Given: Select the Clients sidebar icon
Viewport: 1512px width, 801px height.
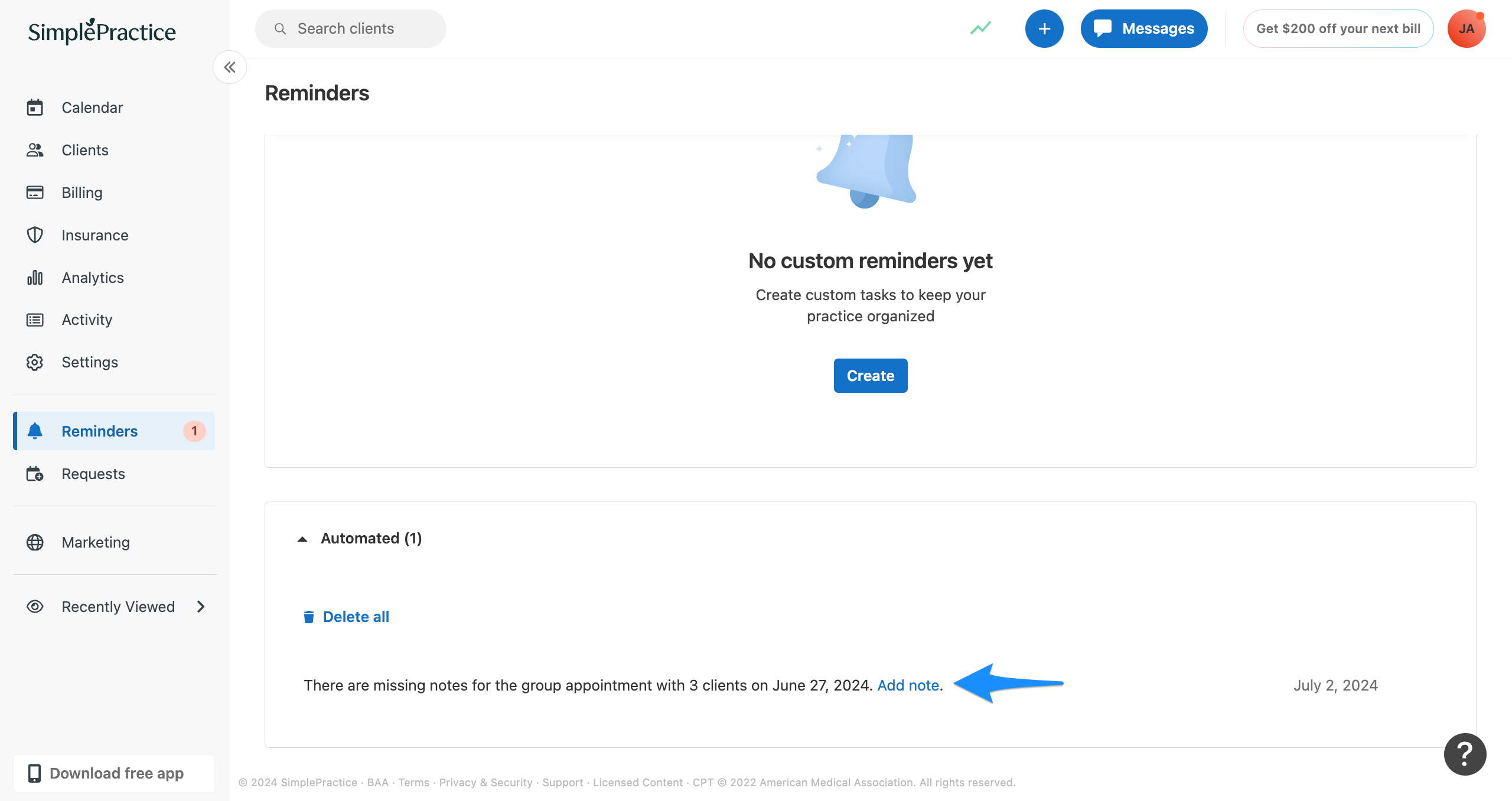Looking at the screenshot, I should [x=35, y=150].
